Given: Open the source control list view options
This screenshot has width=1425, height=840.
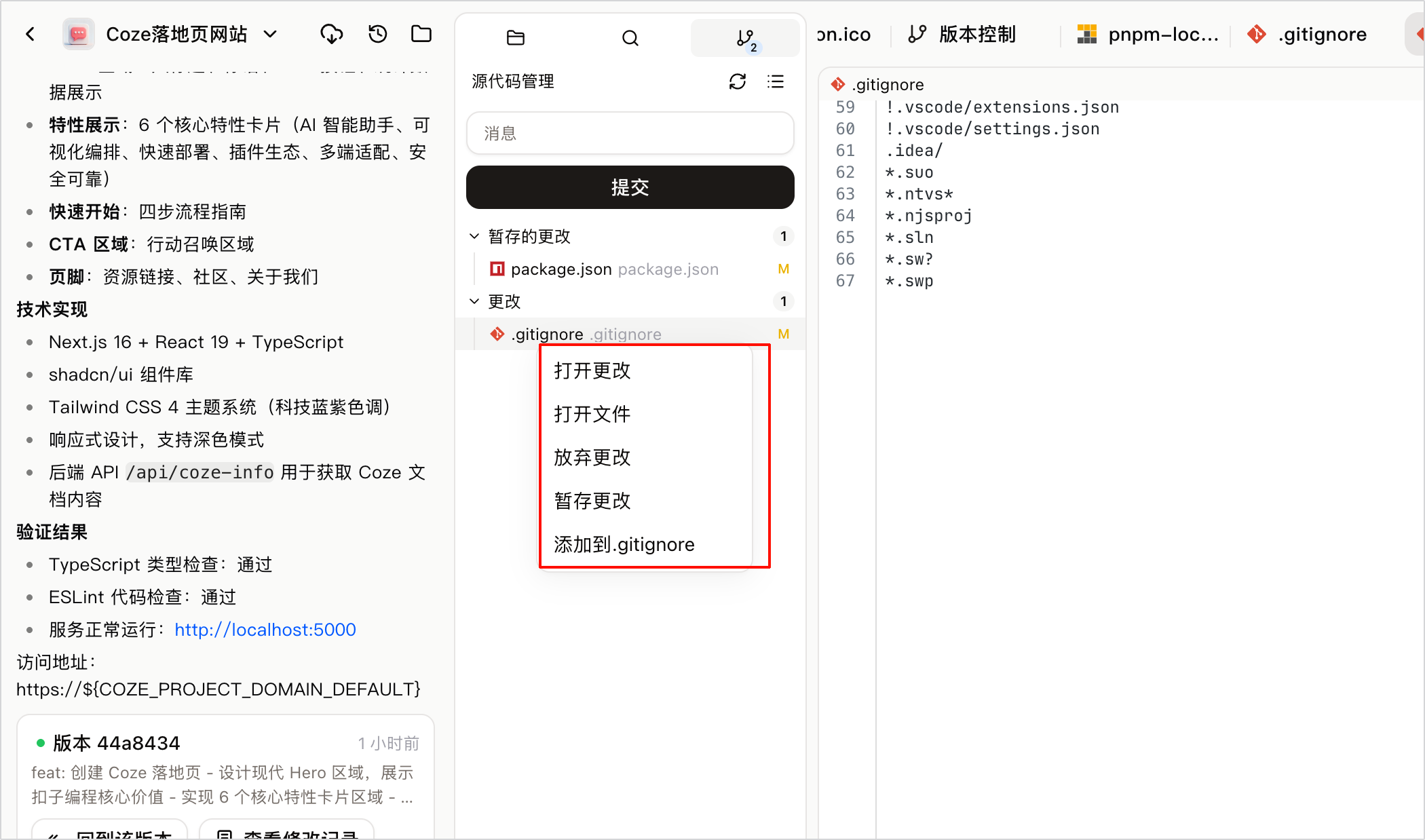Looking at the screenshot, I should pyautogui.click(x=776, y=82).
